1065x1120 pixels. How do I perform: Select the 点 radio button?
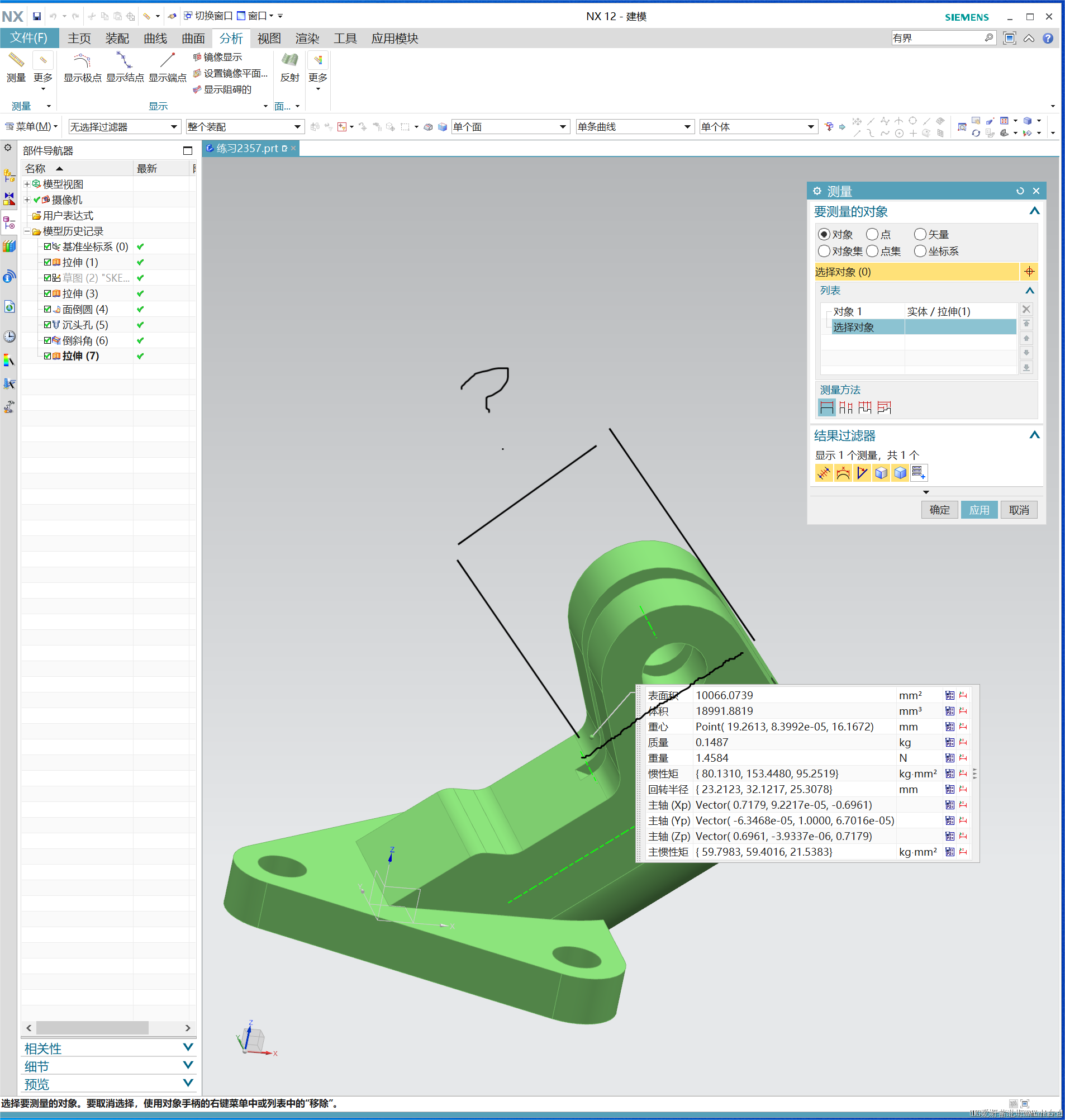click(872, 234)
